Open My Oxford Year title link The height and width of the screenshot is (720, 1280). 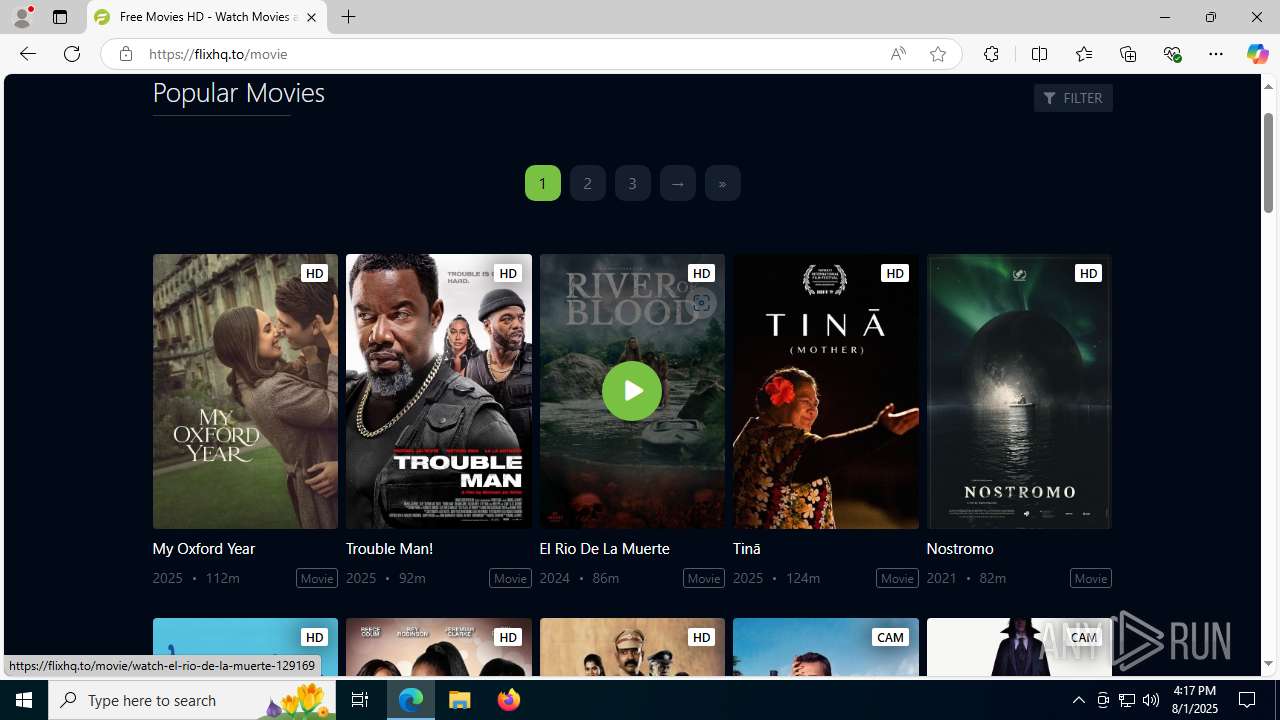[x=204, y=548]
